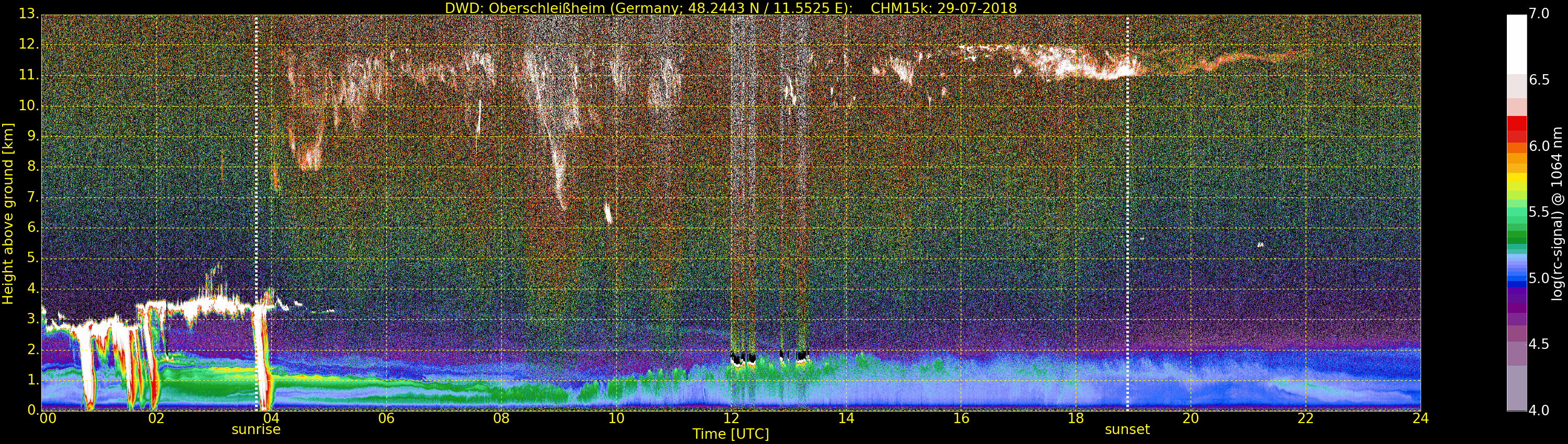Click the colorbar tick value '5.0'

pos(1540,278)
